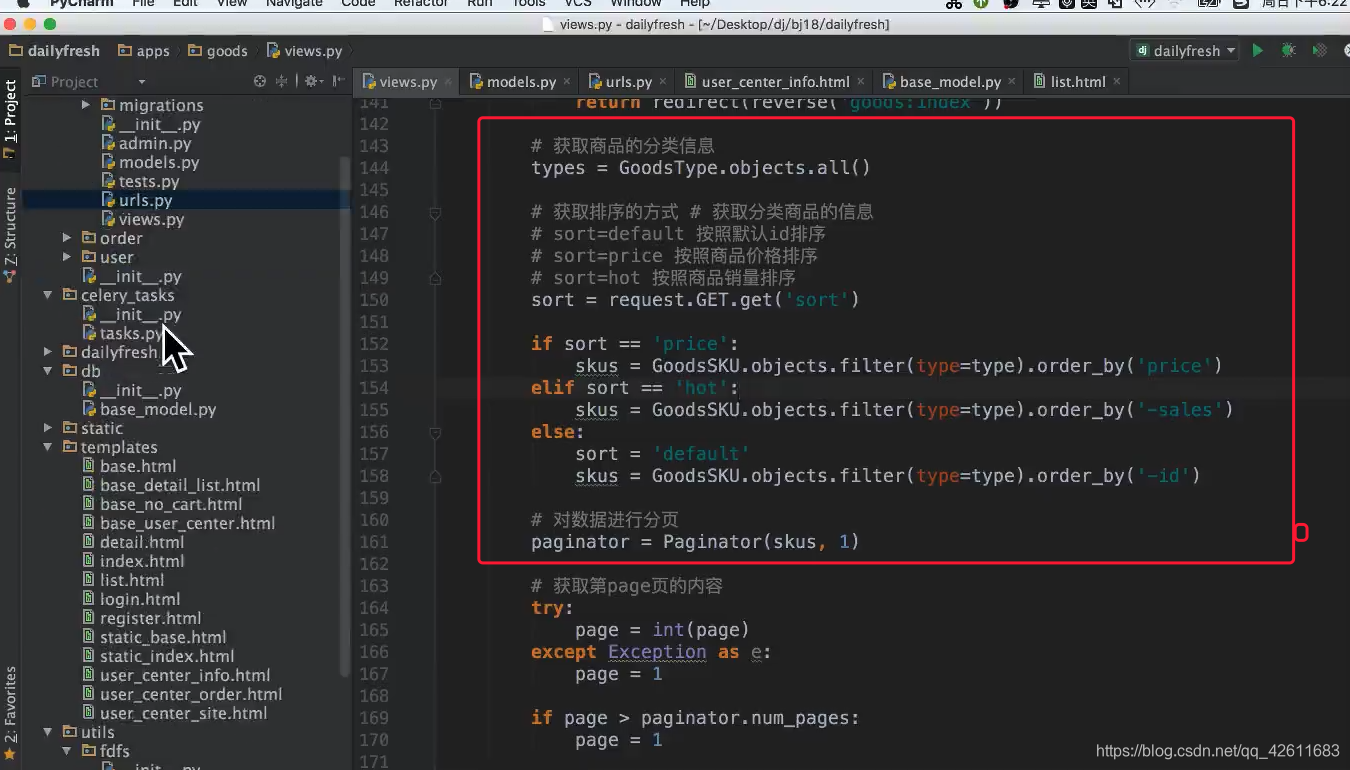Select user_center_order.html in the tree
The image size is (1350, 770).
point(182,694)
